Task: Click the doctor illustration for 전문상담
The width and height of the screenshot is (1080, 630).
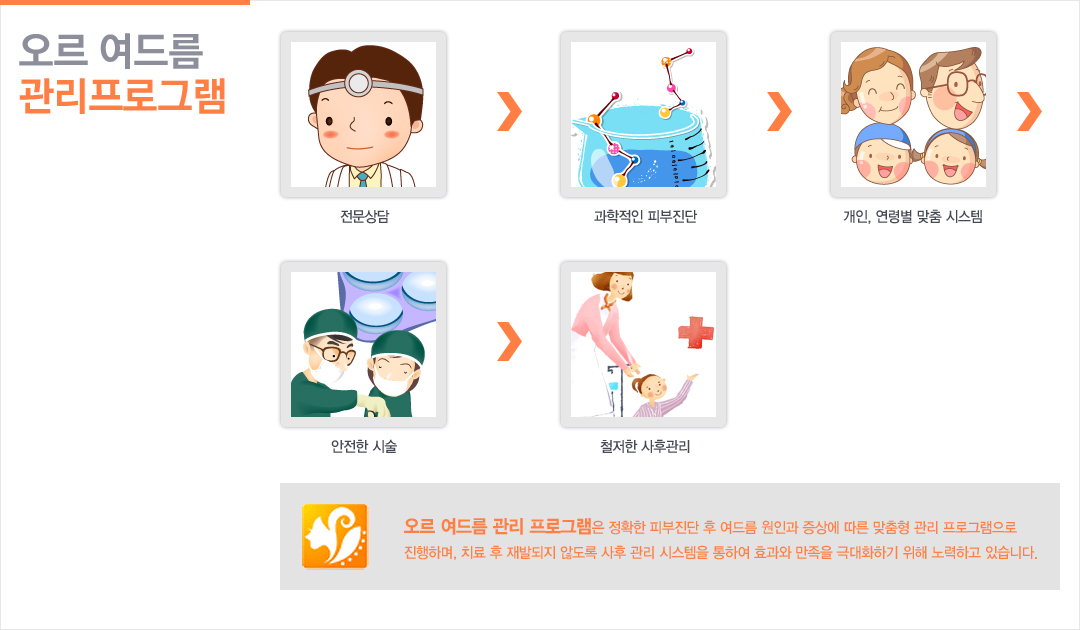Action: [363, 114]
